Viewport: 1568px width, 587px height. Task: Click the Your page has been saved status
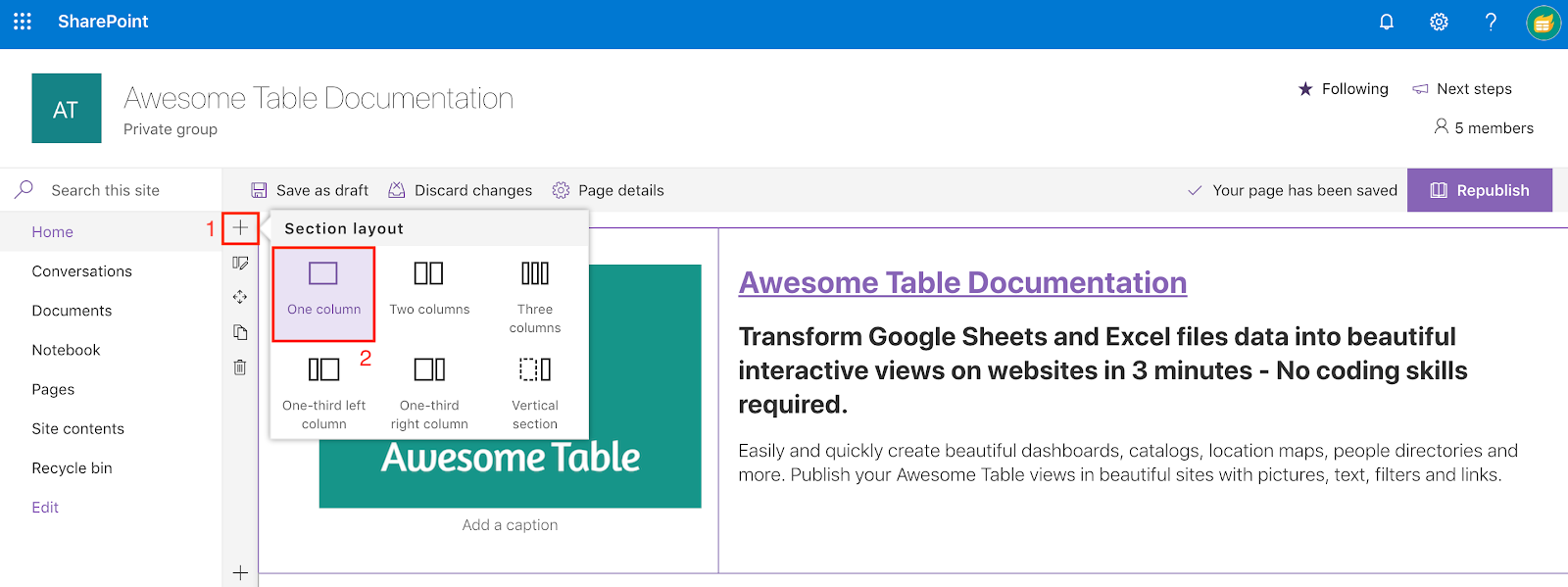click(x=1293, y=190)
